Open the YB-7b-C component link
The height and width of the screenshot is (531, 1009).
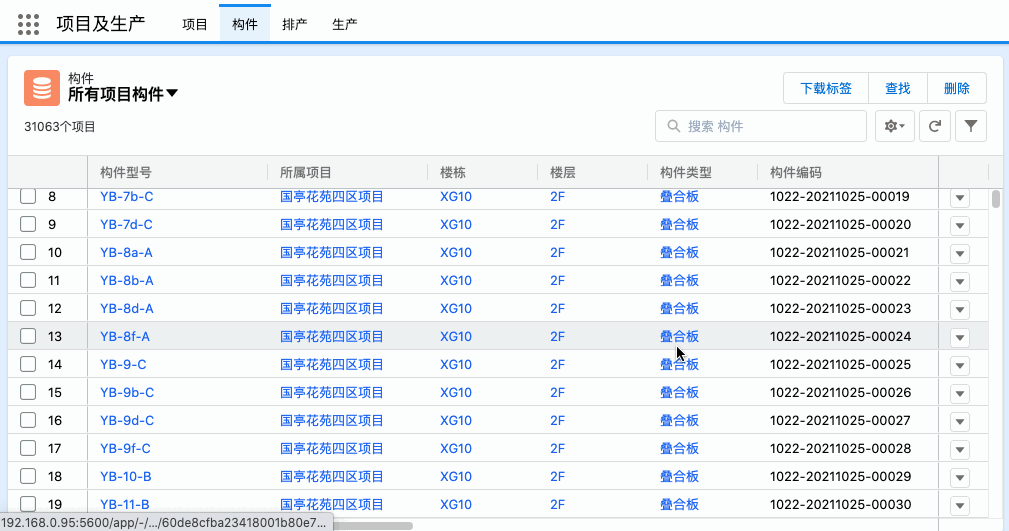point(127,196)
